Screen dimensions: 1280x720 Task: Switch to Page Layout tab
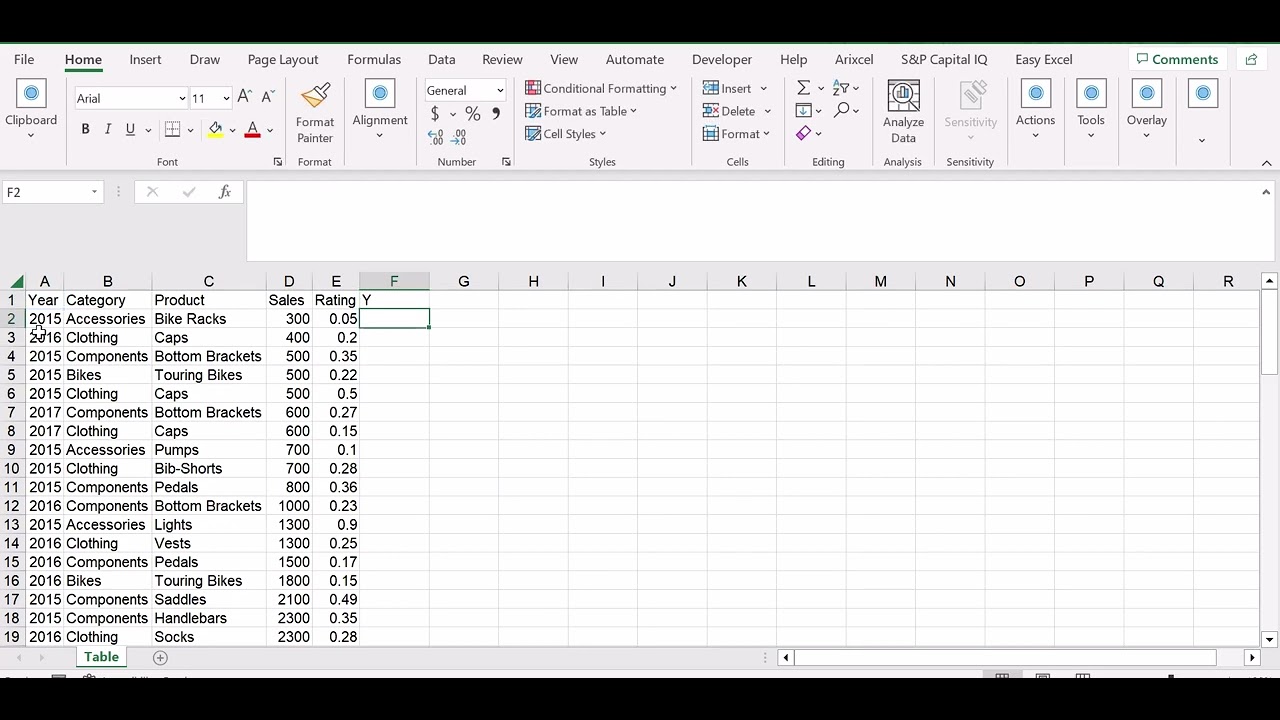pyautogui.click(x=283, y=59)
